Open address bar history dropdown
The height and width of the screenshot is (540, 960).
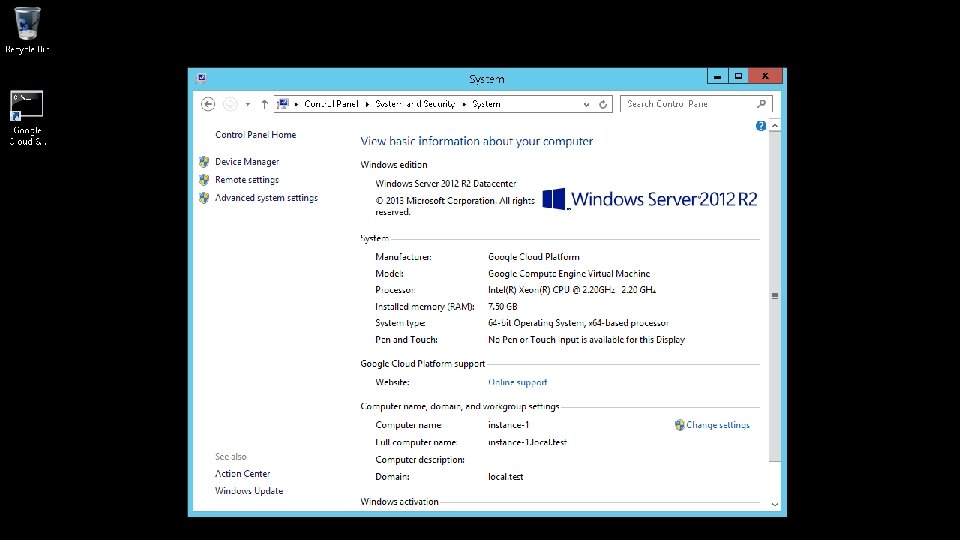point(587,105)
